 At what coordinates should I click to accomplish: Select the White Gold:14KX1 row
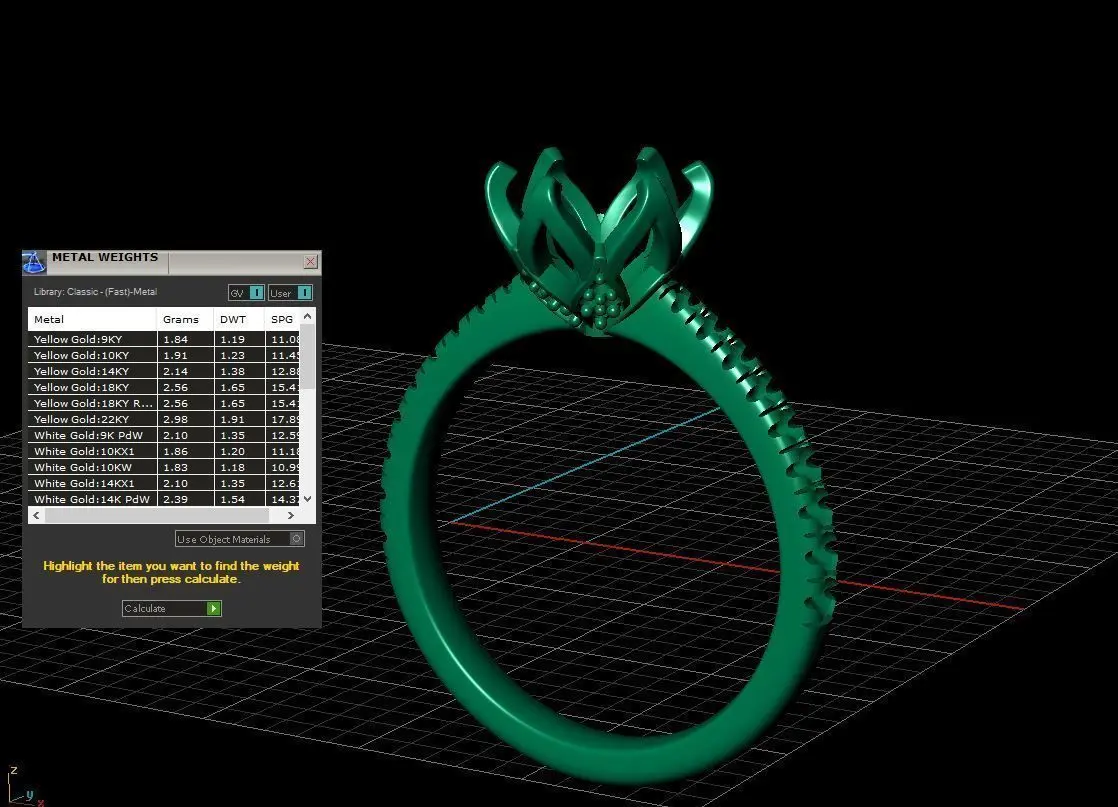164,483
